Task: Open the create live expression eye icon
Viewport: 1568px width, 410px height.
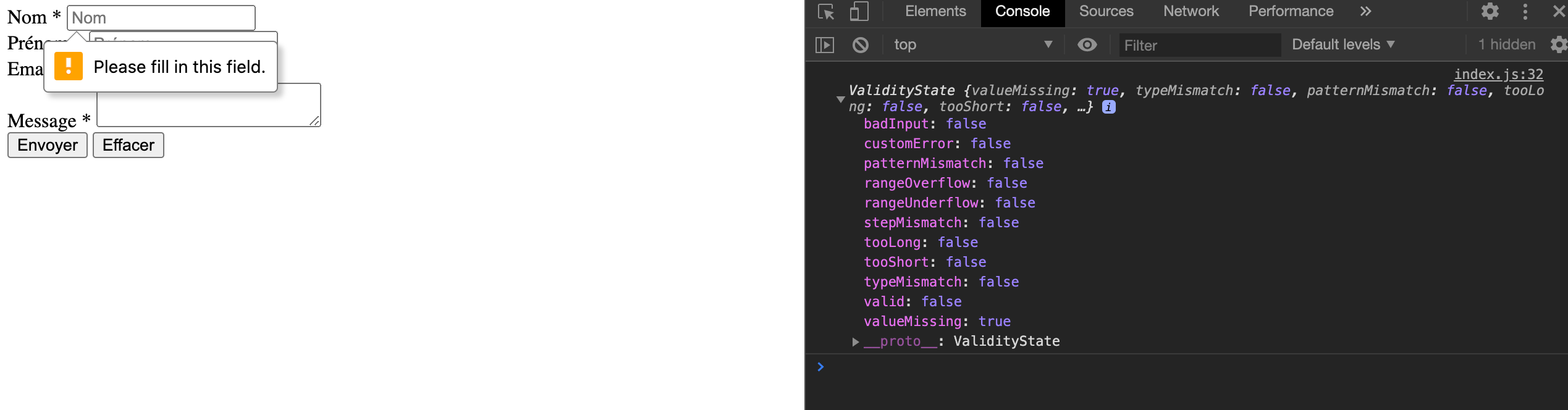Action: [x=1087, y=44]
